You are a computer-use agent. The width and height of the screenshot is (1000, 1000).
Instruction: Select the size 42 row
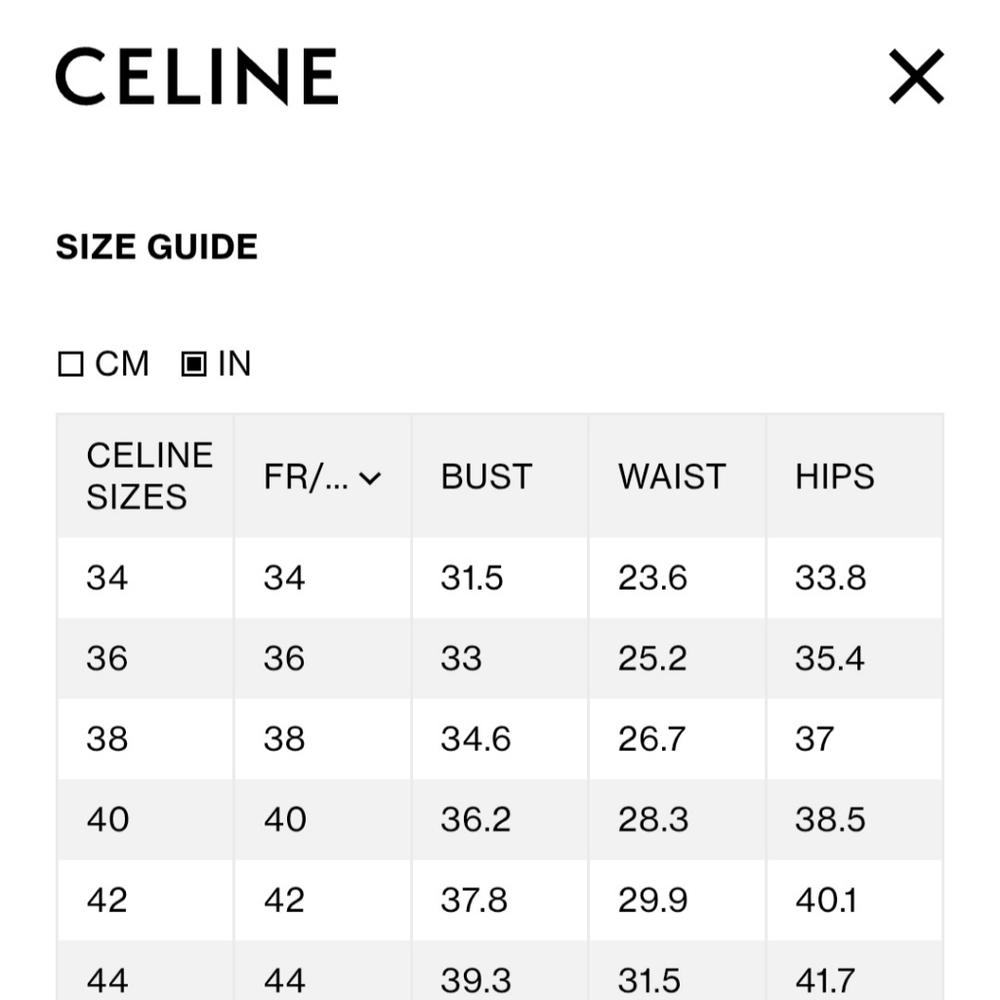[x=107, y=900]
